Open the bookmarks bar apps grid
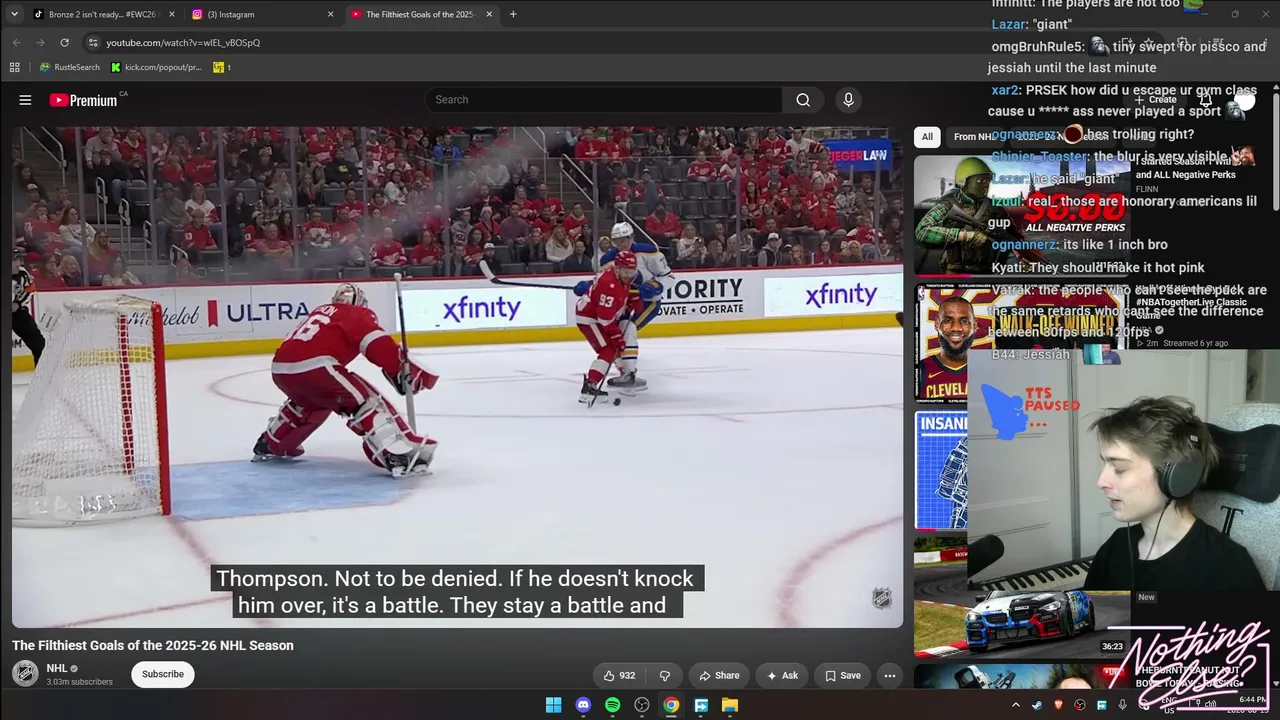The width and height of the screenshot is (1280, 720). coord(14,67)
